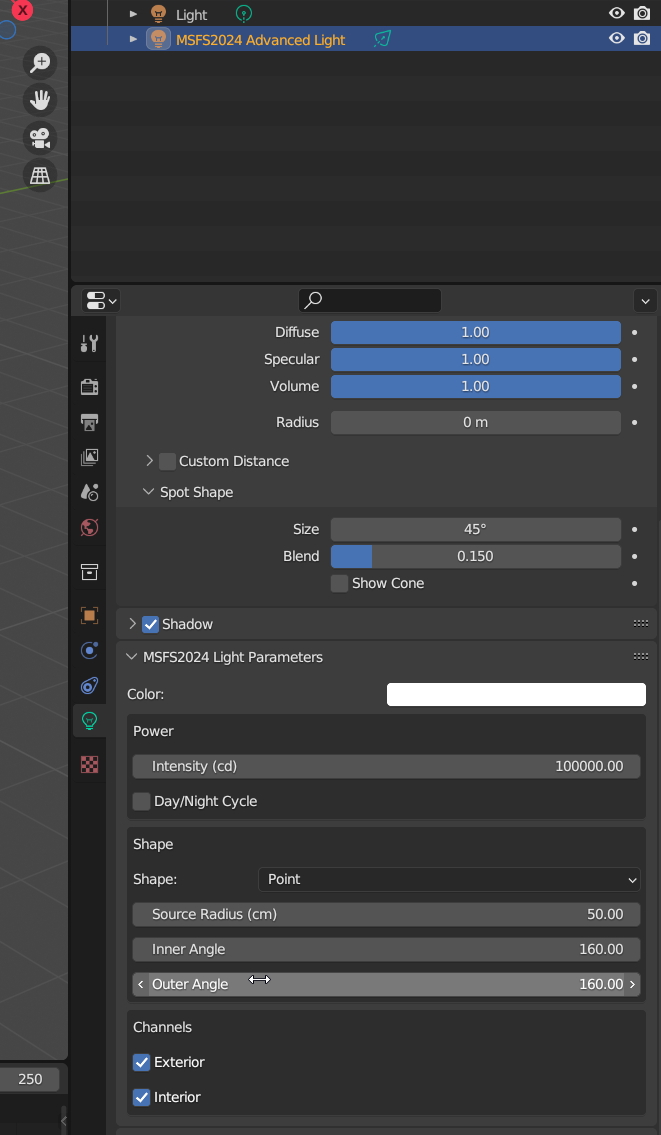
Task: Click the light bulb icon of Light row
Action: coord(158,14)
